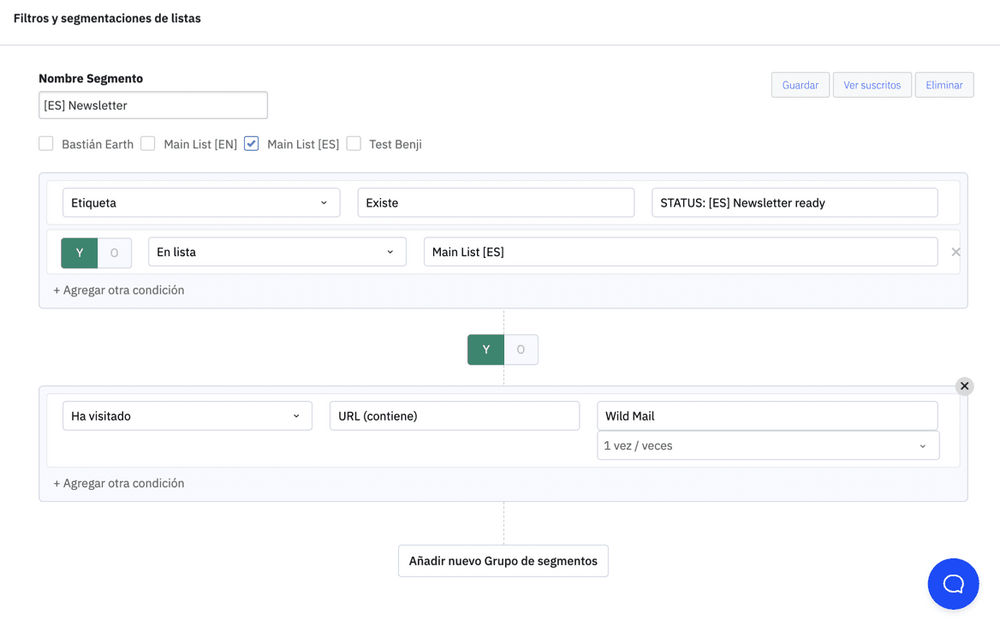1000x621 pixels.
Task: Expand the "En lista" condition dropdown
Action: [x=277, y=251]
